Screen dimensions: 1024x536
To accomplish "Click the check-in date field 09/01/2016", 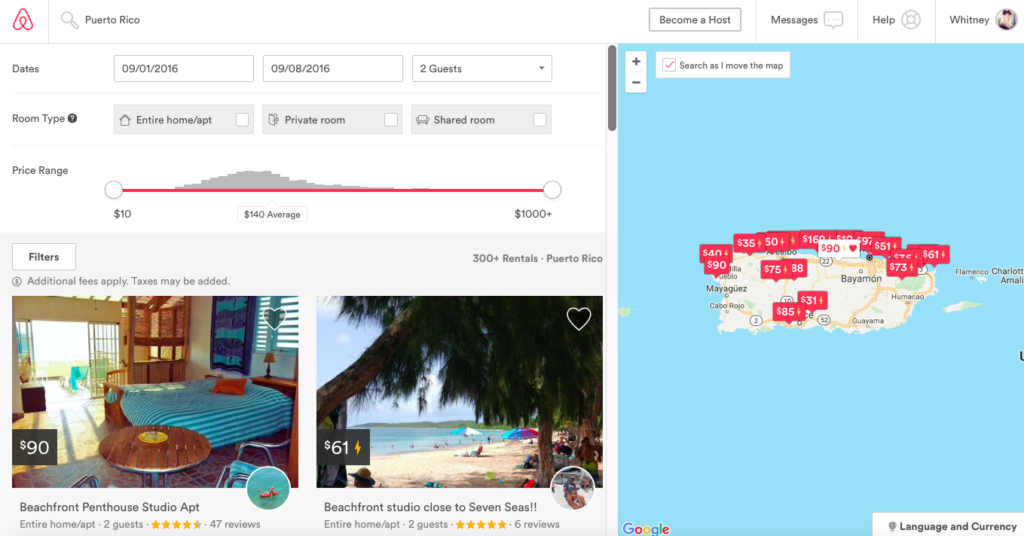I will coord(184,69).
